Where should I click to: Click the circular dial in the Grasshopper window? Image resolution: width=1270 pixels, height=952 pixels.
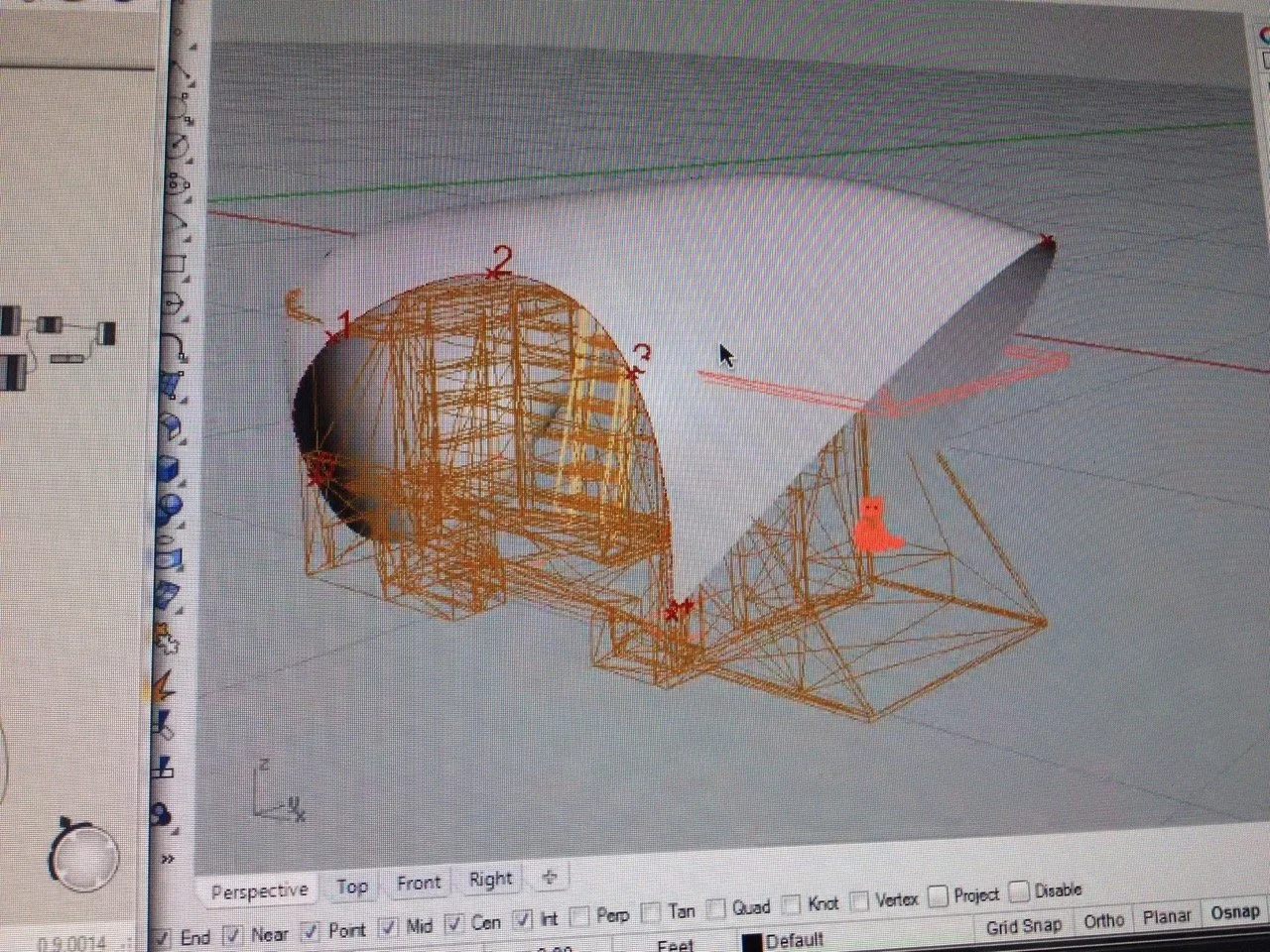click(85, 856)
